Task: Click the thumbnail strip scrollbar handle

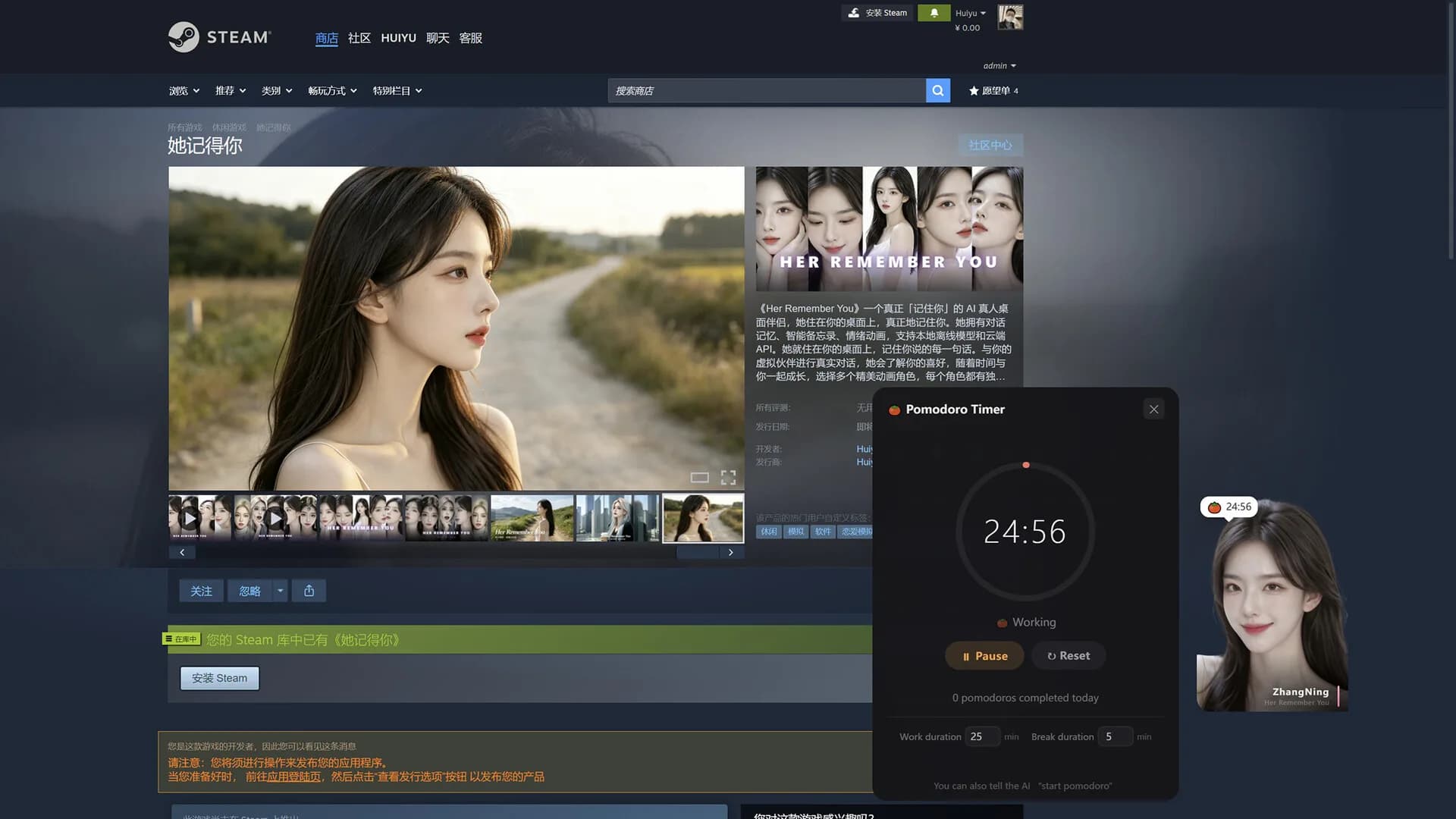Action: (x=698, y=553)
